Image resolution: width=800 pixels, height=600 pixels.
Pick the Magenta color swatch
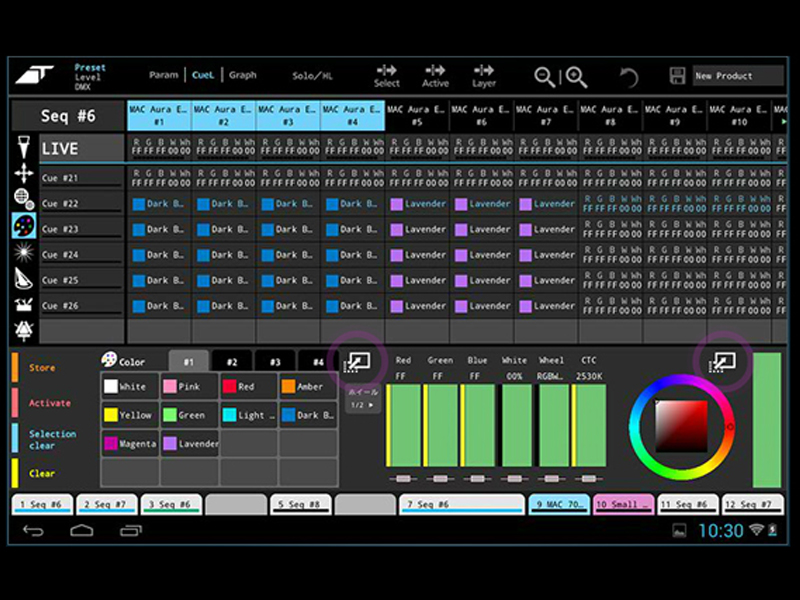[x=130, y=443]
